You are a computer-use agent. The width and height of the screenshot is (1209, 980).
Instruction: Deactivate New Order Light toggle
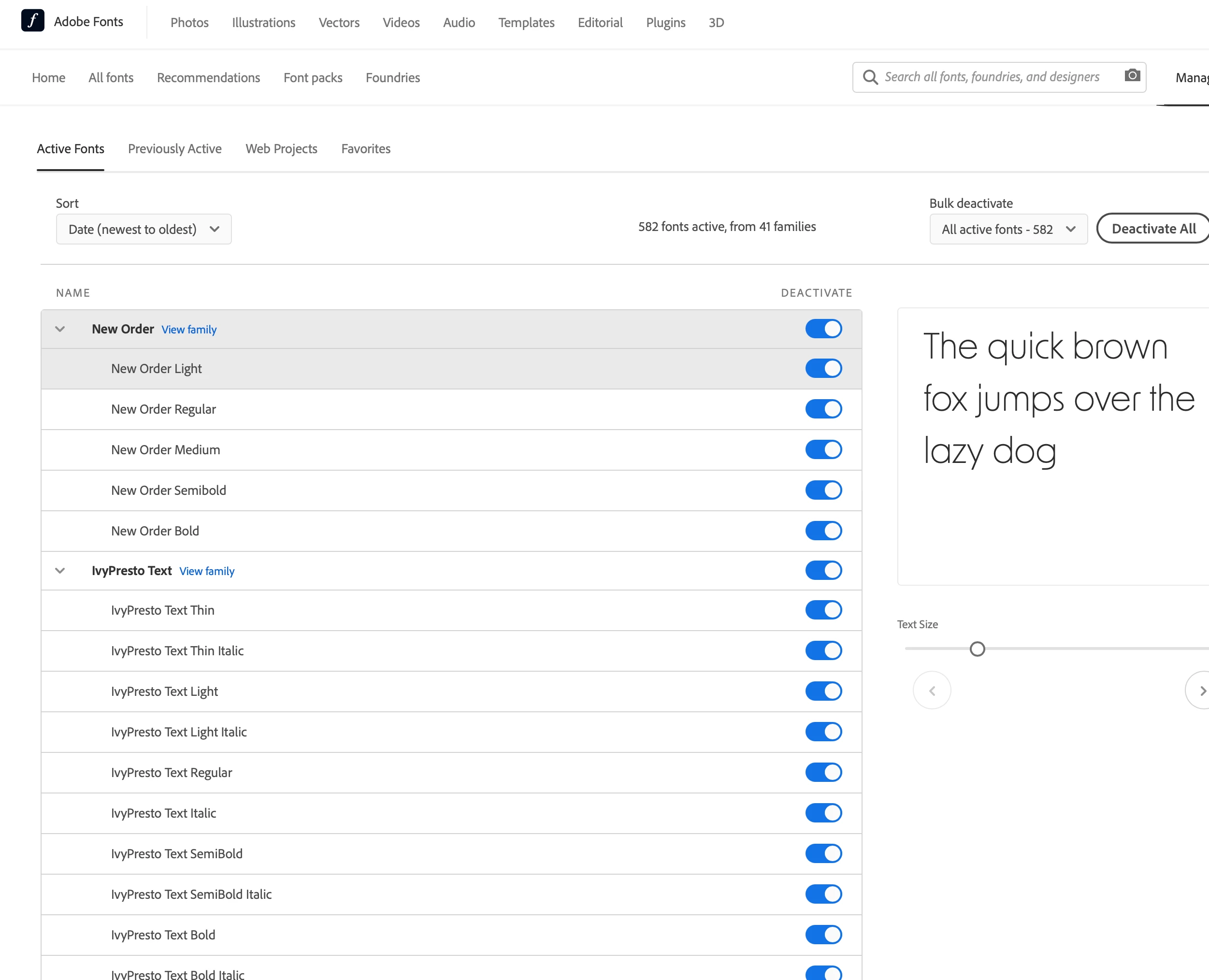823,369
